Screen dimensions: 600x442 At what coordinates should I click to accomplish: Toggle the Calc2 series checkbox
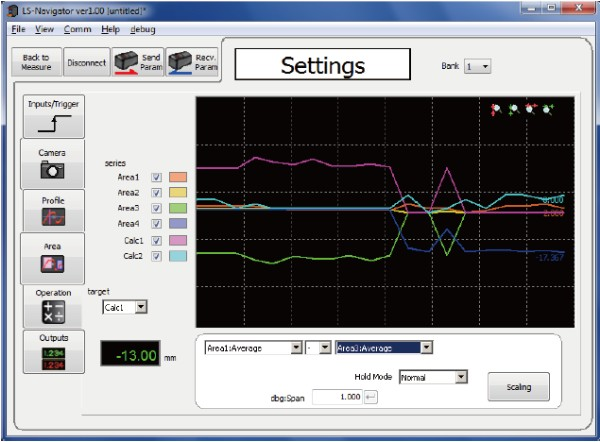156,256
